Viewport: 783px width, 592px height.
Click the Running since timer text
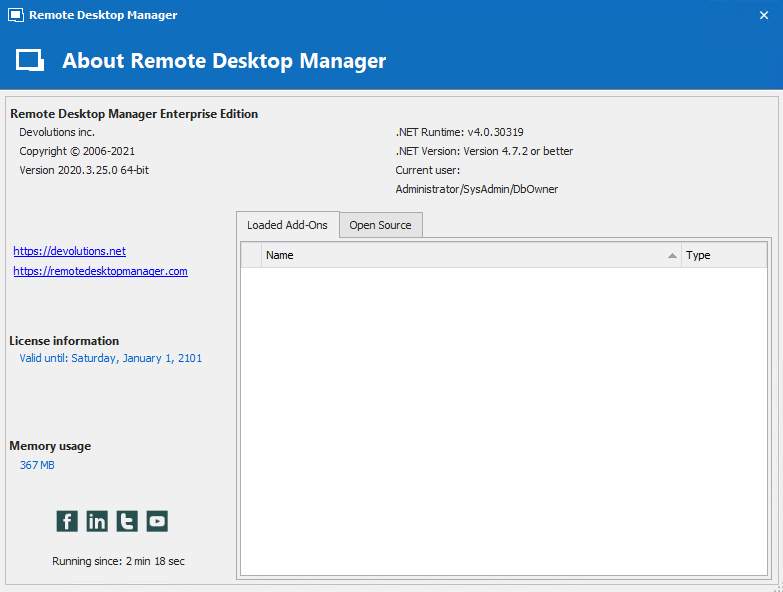(x=118, y=561)
